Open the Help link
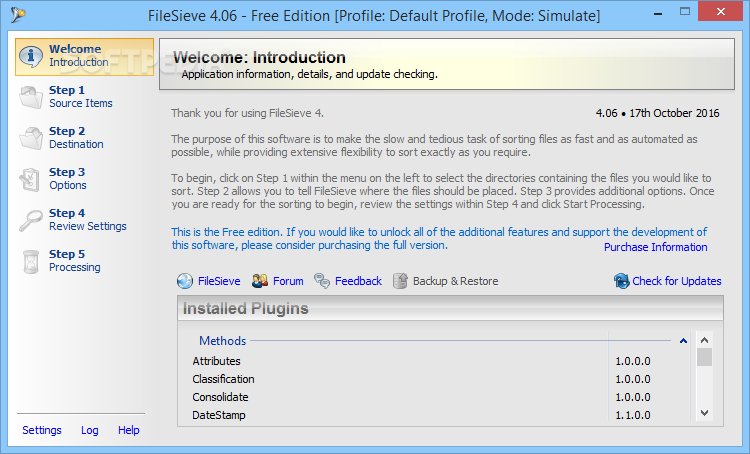Image resolution: width=750 pixels, height=454 pixels. (129, 430)
